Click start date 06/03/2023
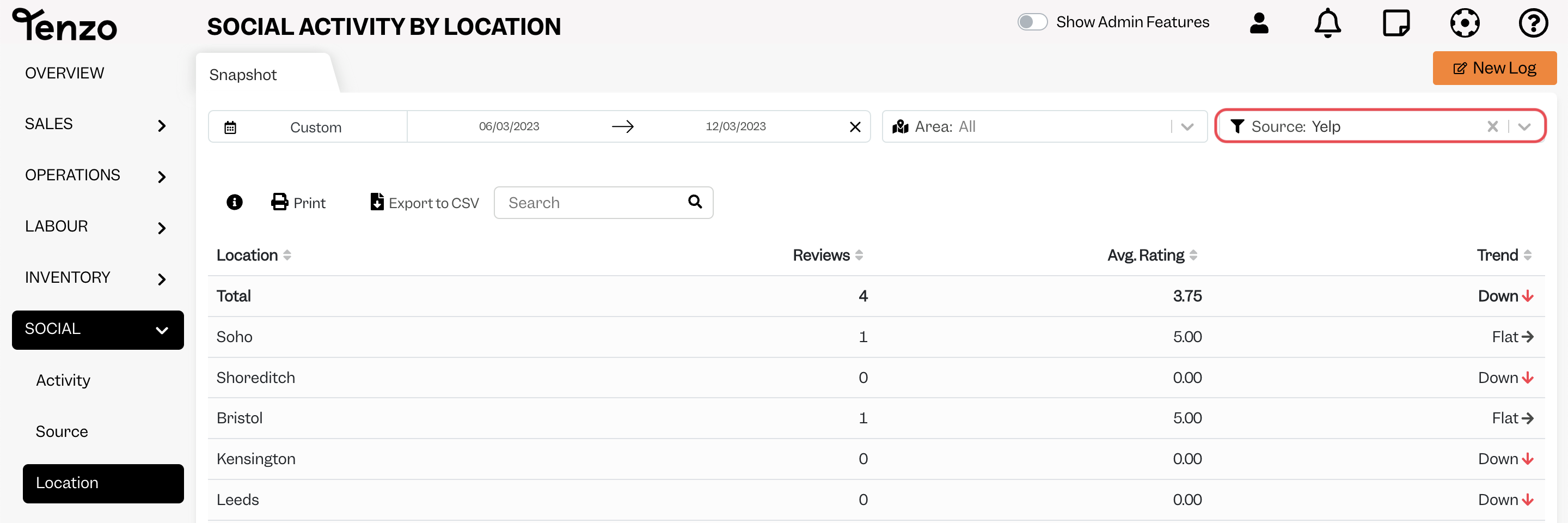This screenshot has height=523, width=1568. [509, 126]
